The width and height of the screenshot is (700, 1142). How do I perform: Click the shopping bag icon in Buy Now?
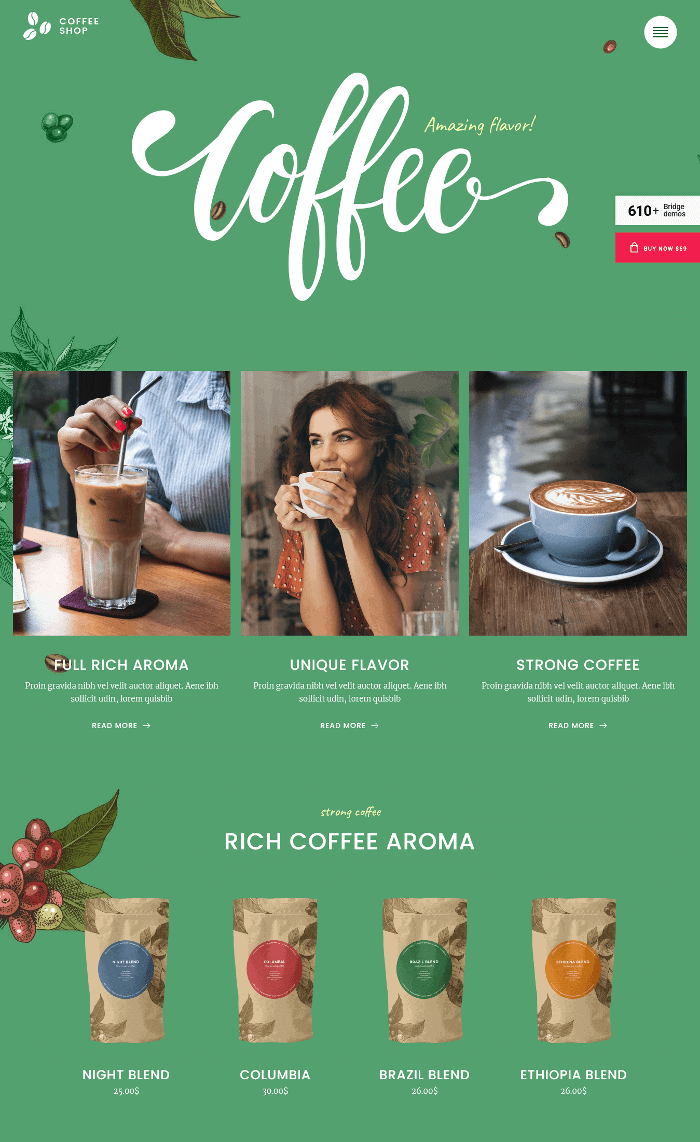[x=634, y=248]
